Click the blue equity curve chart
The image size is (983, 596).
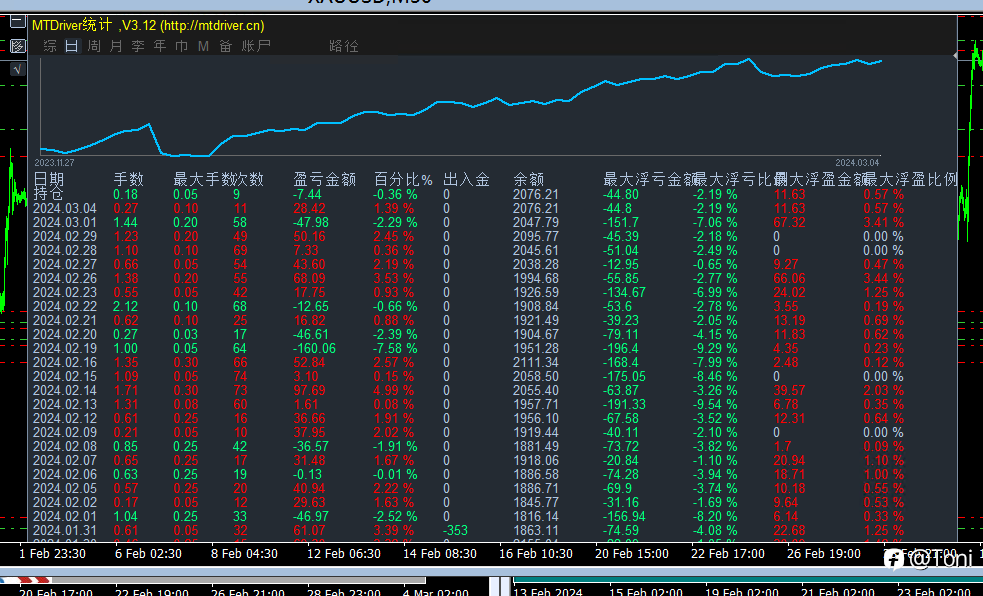(461, 107)
